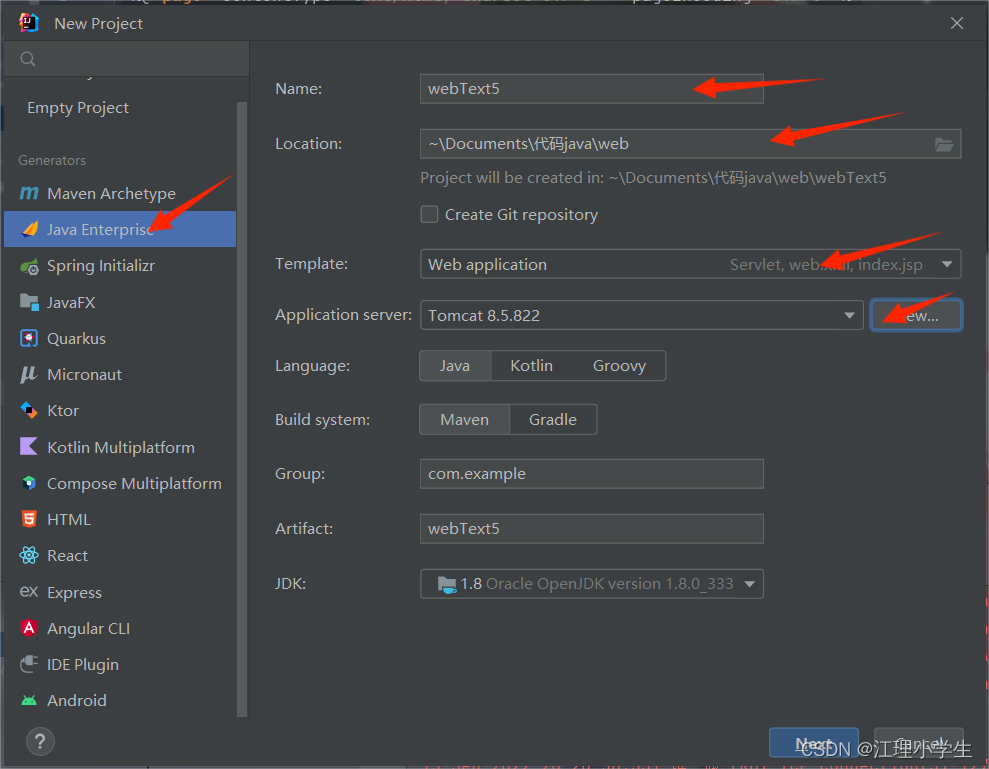Select Compose Multiplatform generator
This screenshot has height=769, width=989.
pos(120,484)
